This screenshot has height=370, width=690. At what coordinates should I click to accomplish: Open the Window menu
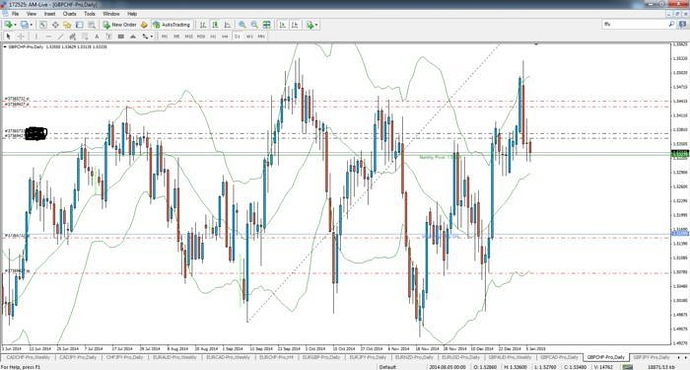coord(111,14)
